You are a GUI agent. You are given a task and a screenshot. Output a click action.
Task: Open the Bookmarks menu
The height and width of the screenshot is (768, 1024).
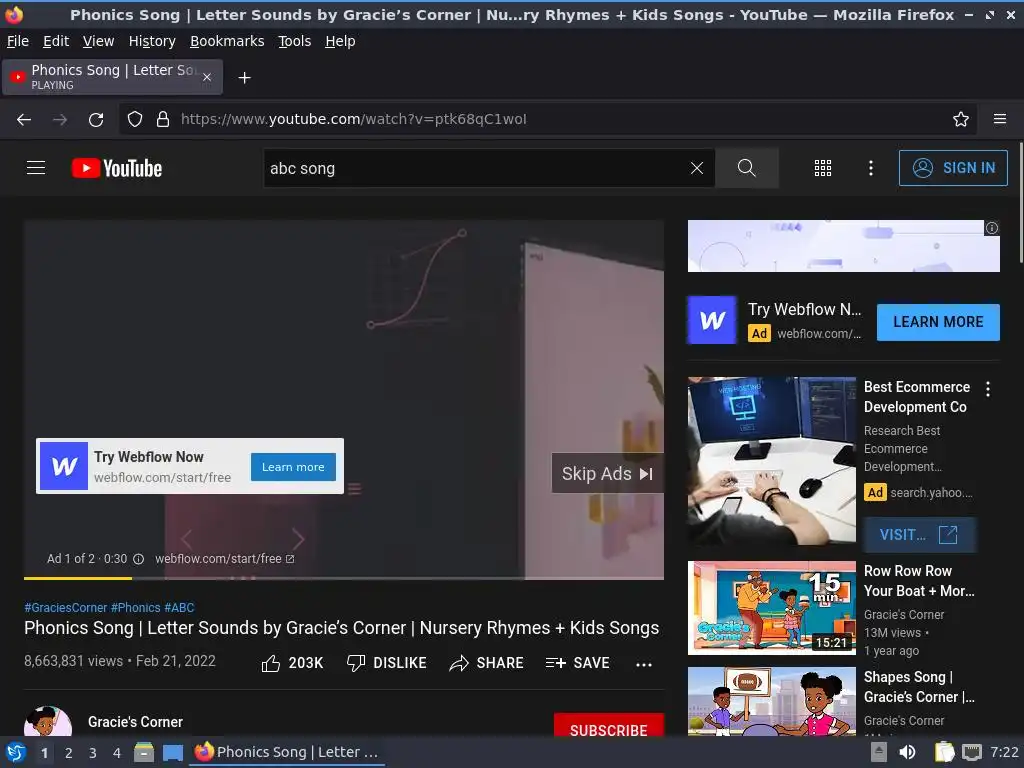point(227,41)
